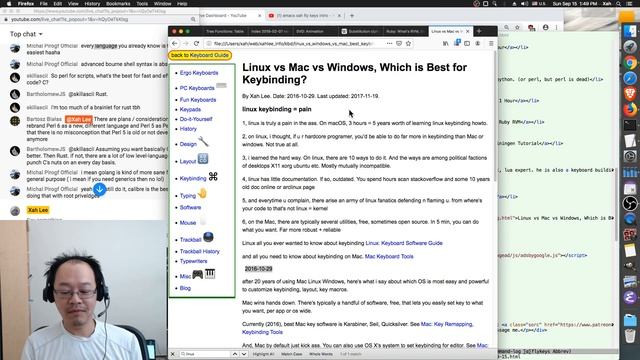Open the Bookmarks menu
This screenshot has width=640, height=360.
point(118,4)
